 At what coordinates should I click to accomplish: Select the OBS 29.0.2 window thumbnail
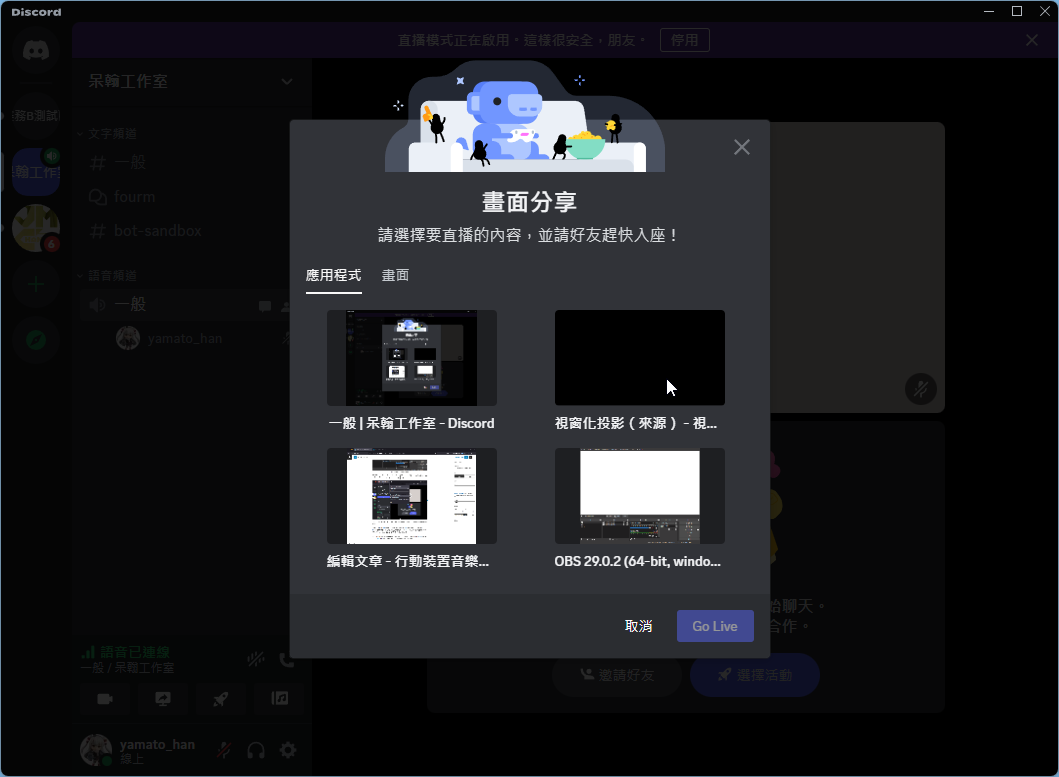pyautogui.click(x=639, y=496)
